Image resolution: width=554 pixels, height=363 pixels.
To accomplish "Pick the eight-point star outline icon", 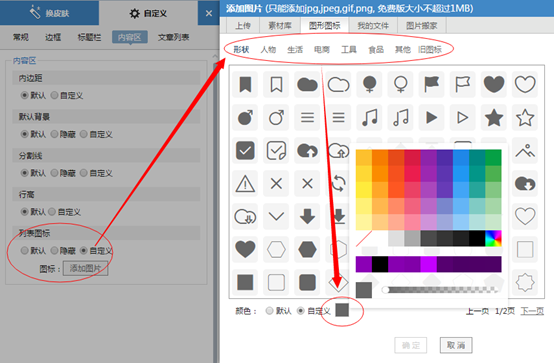I will click(525, 282).
